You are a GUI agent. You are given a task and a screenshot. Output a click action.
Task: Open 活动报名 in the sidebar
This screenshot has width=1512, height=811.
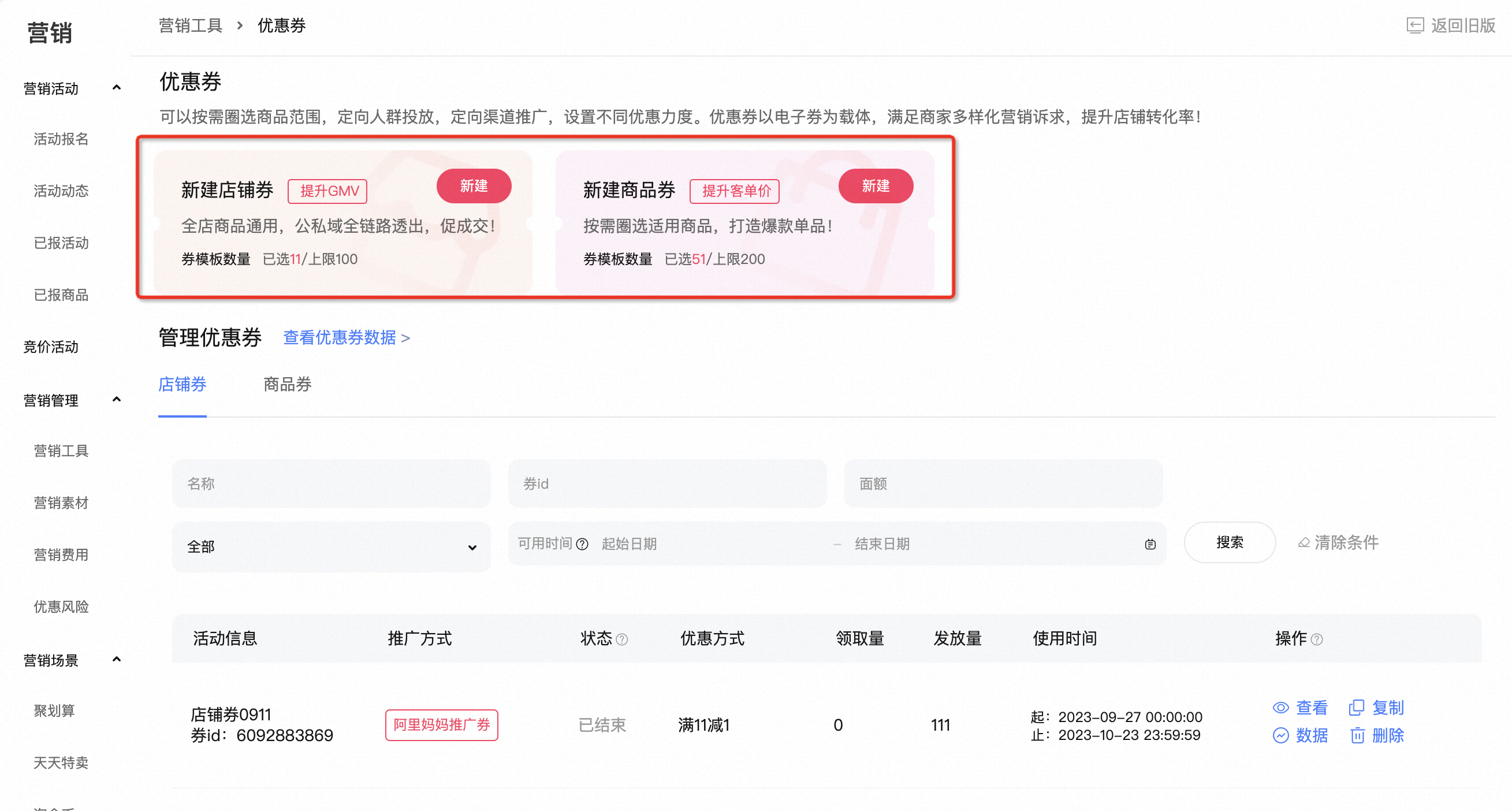[61, 139]
